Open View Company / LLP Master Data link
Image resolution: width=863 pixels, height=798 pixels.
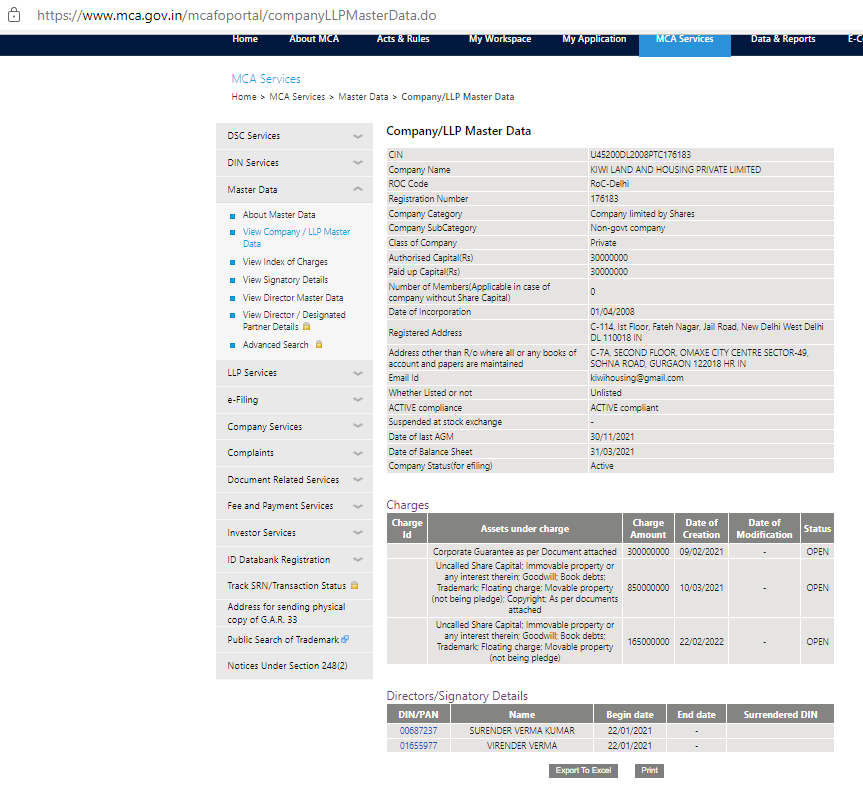point(297,238)
